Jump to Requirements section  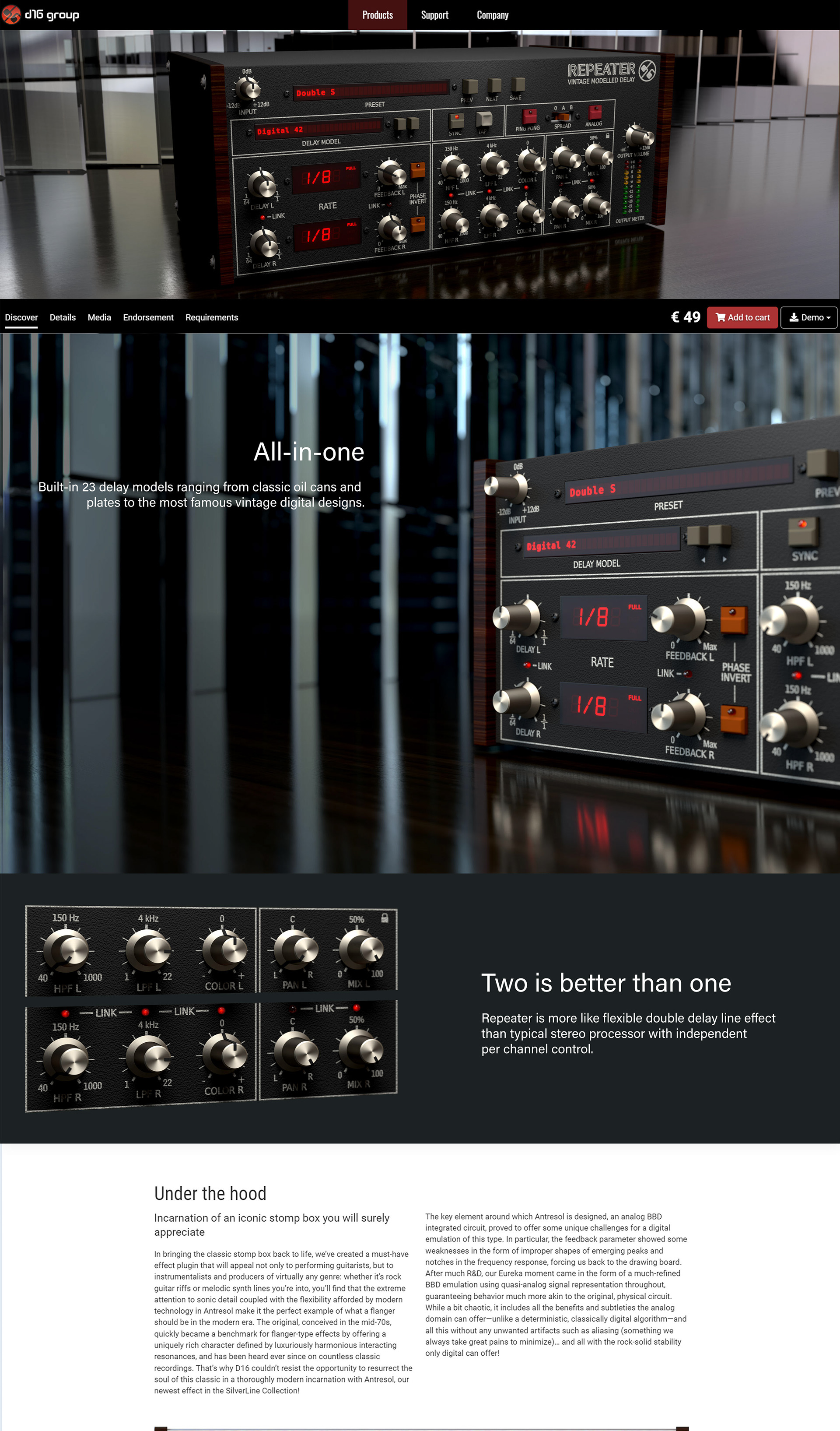212,317
